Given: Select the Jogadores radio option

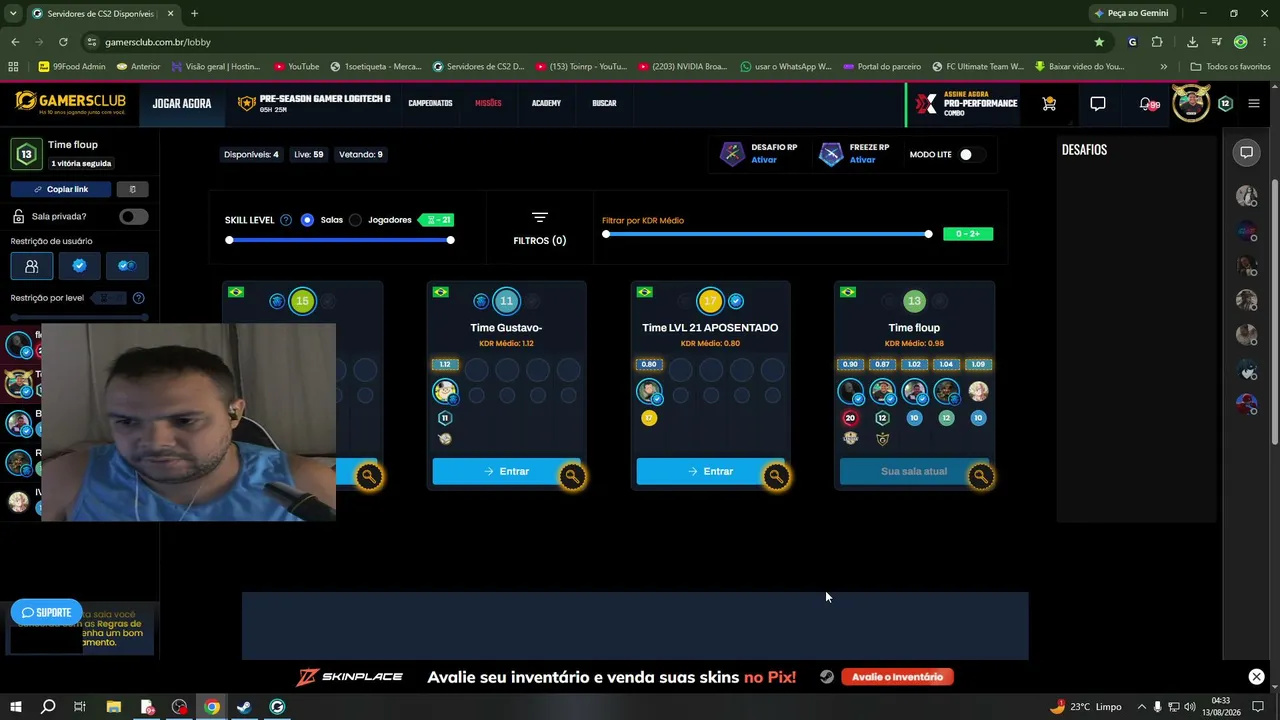Looking at the screenshot, I should tap(355, 220).
